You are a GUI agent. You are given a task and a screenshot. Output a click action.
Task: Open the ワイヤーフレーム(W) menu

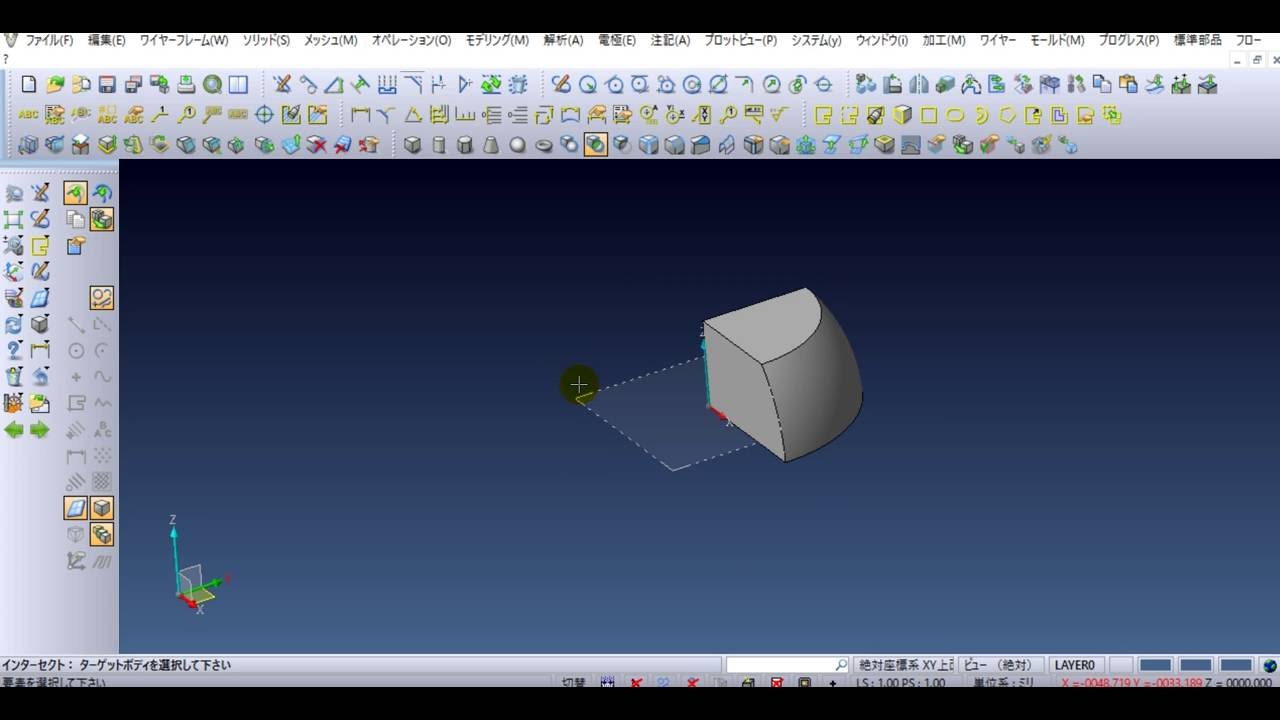(184, 40)
